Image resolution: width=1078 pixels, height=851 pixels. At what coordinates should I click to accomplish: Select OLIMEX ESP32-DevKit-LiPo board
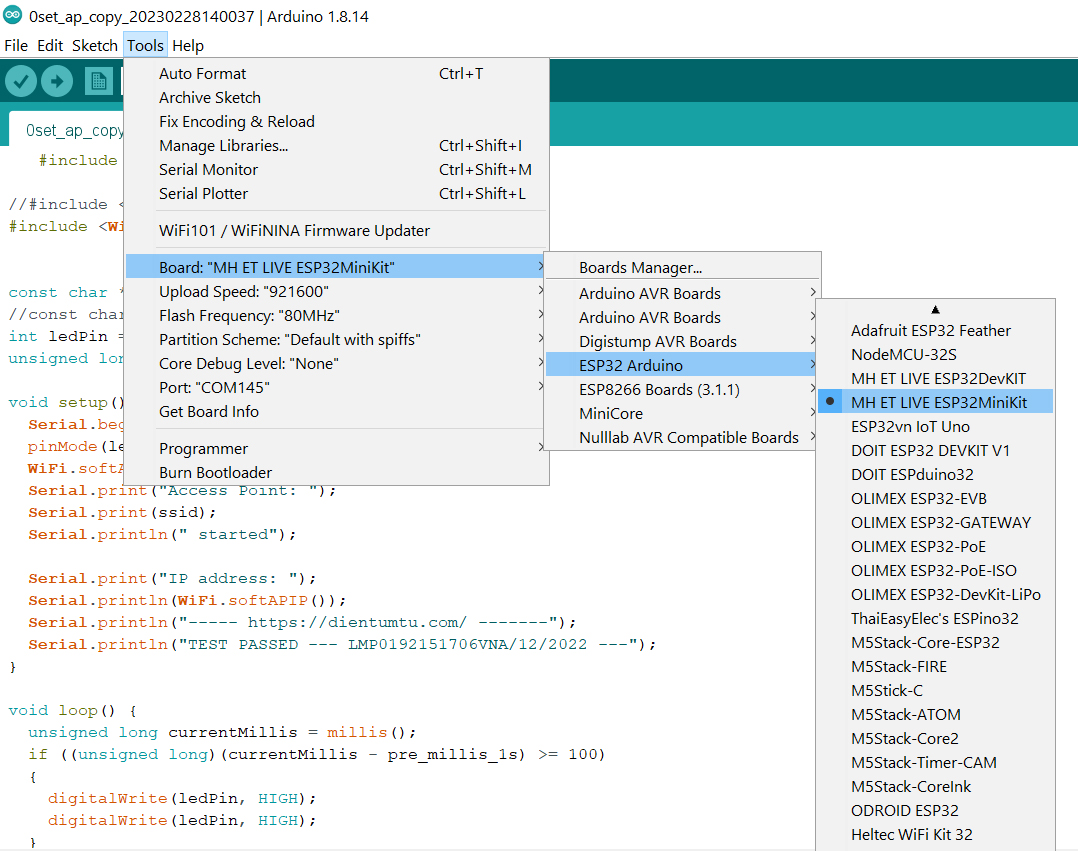pyautogui.click(x=935, y=595)
